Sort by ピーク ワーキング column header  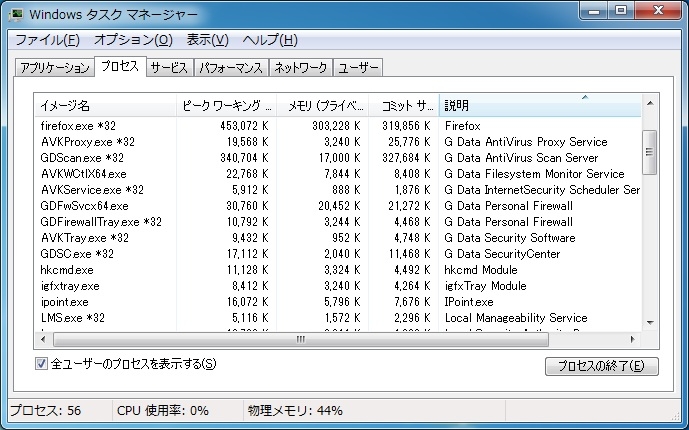tap(226, 105)
